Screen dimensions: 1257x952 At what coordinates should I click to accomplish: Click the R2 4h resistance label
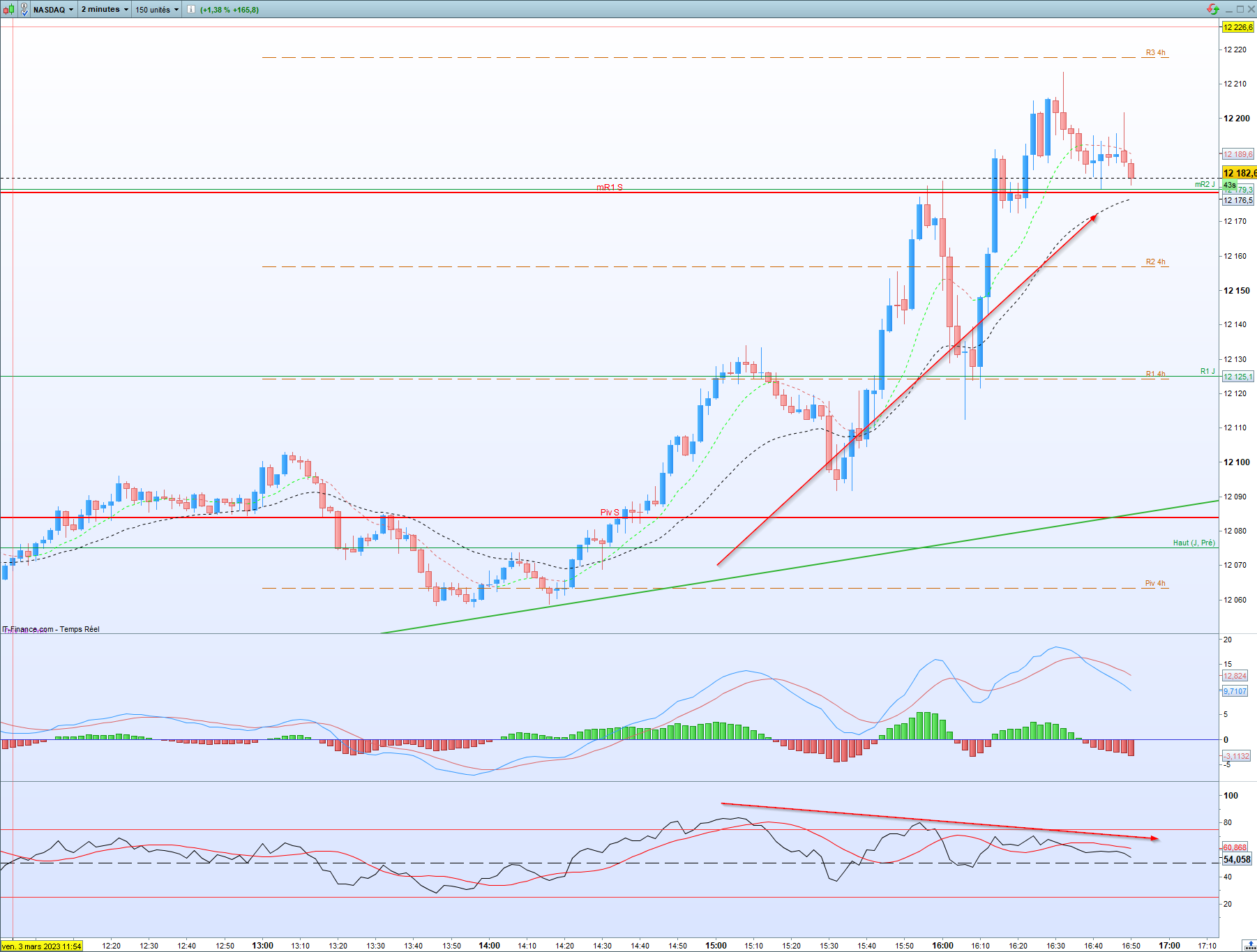point(1155,262)
